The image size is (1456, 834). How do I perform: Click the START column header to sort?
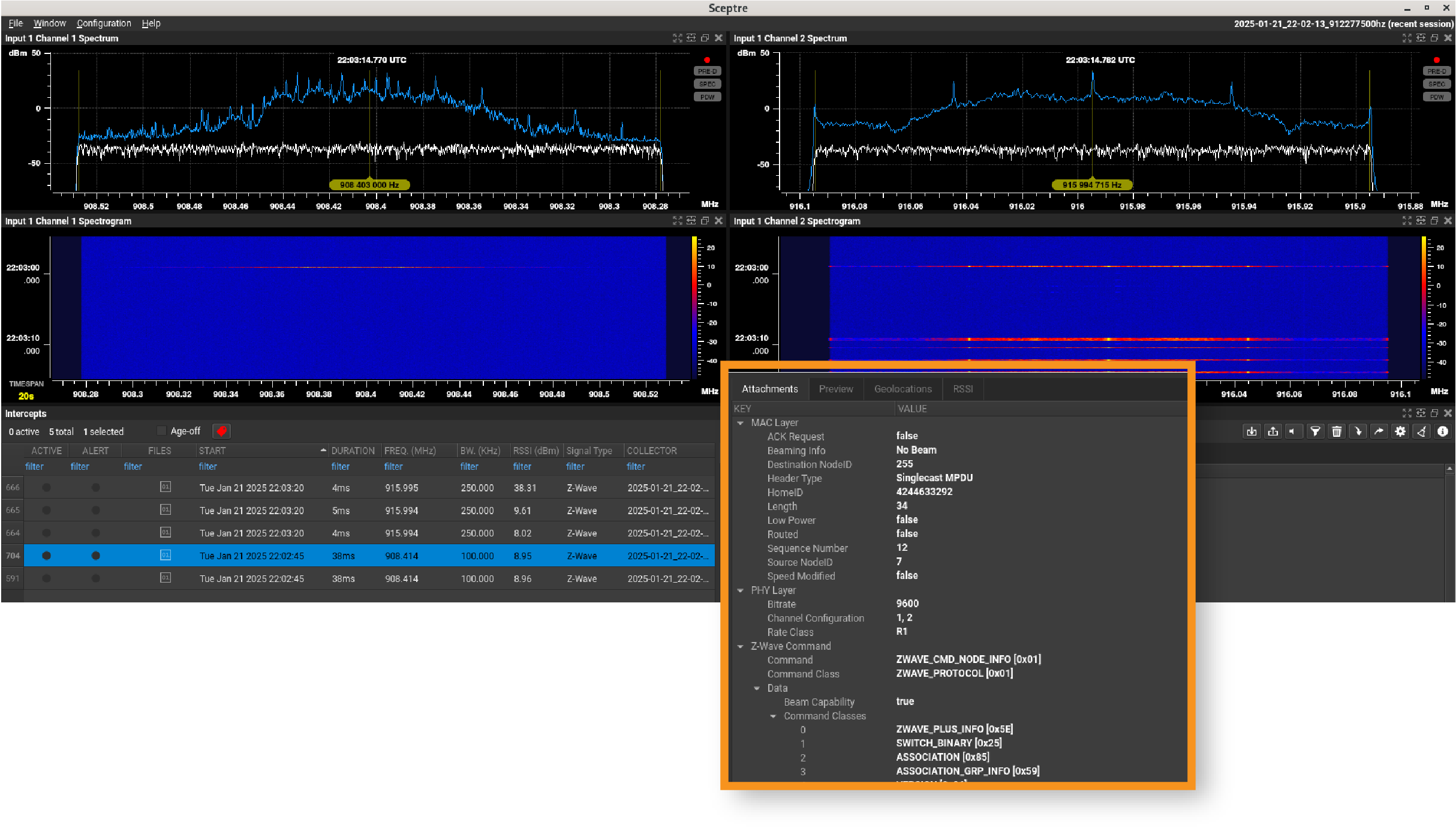click(212, 451)
